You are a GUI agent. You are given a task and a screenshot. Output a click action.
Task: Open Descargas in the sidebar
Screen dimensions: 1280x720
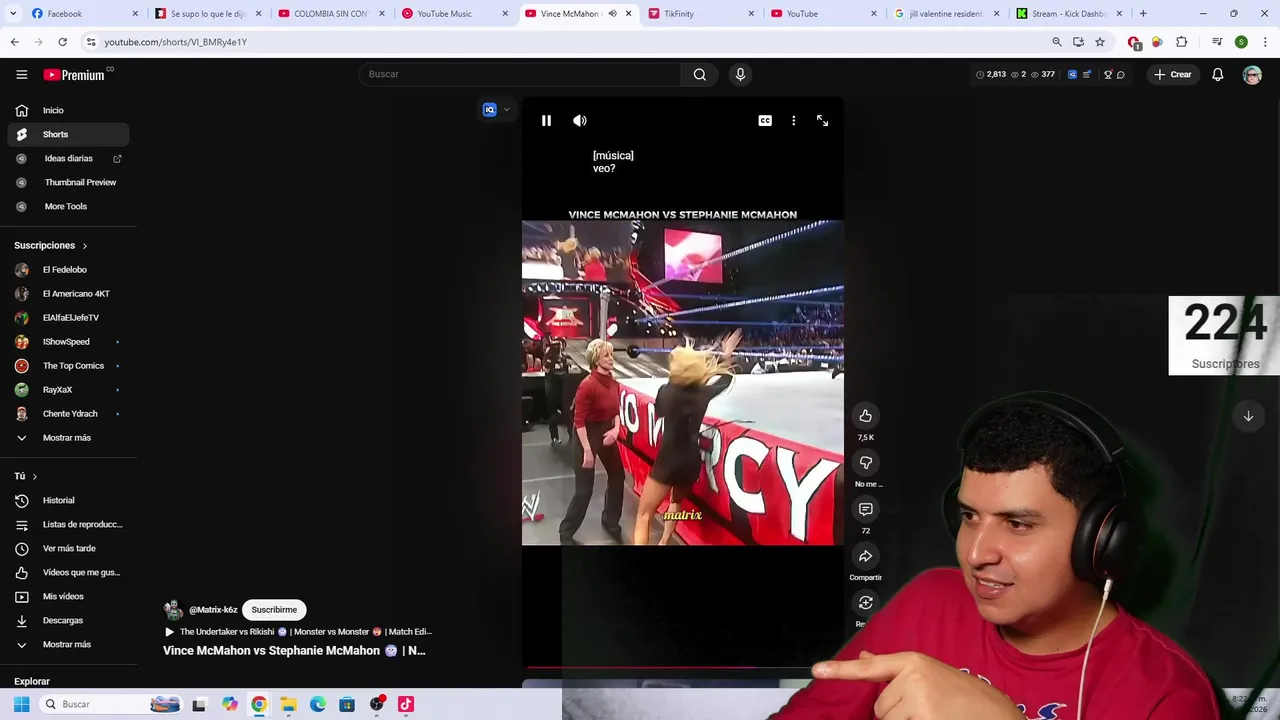click(68, 620)
